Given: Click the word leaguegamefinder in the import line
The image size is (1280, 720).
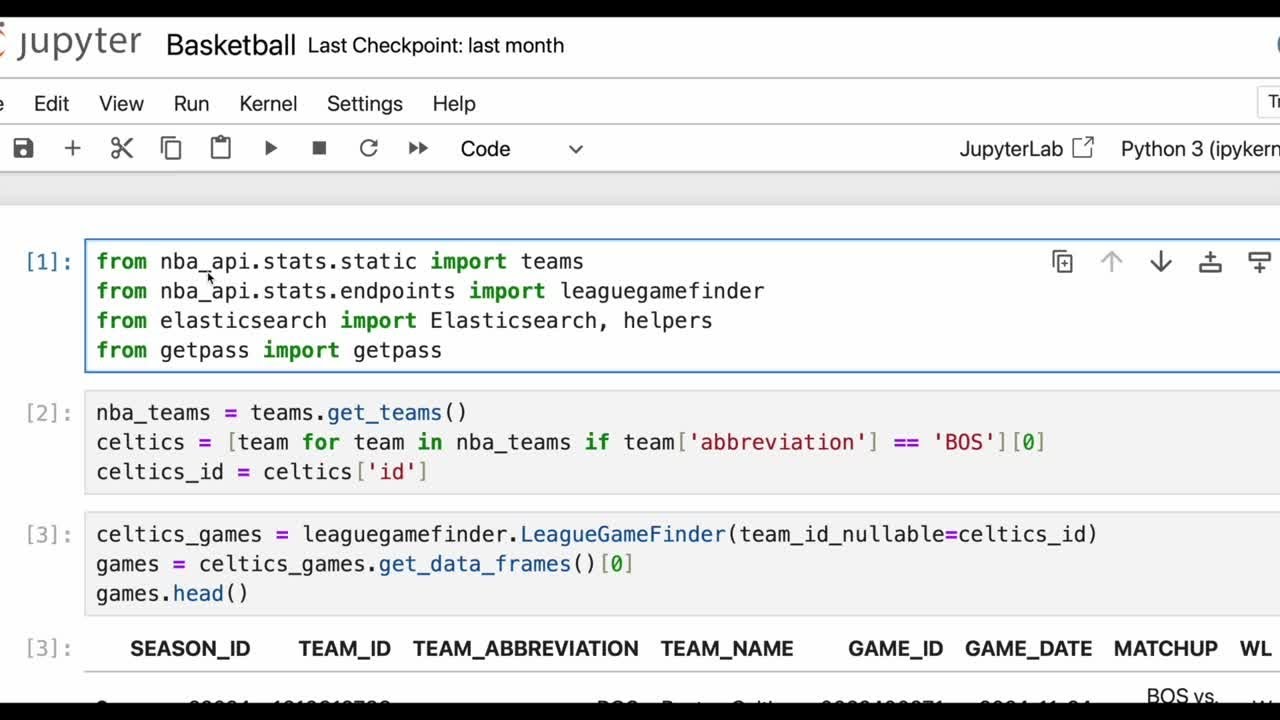Looking at the screenshot, I should [662, 291].
